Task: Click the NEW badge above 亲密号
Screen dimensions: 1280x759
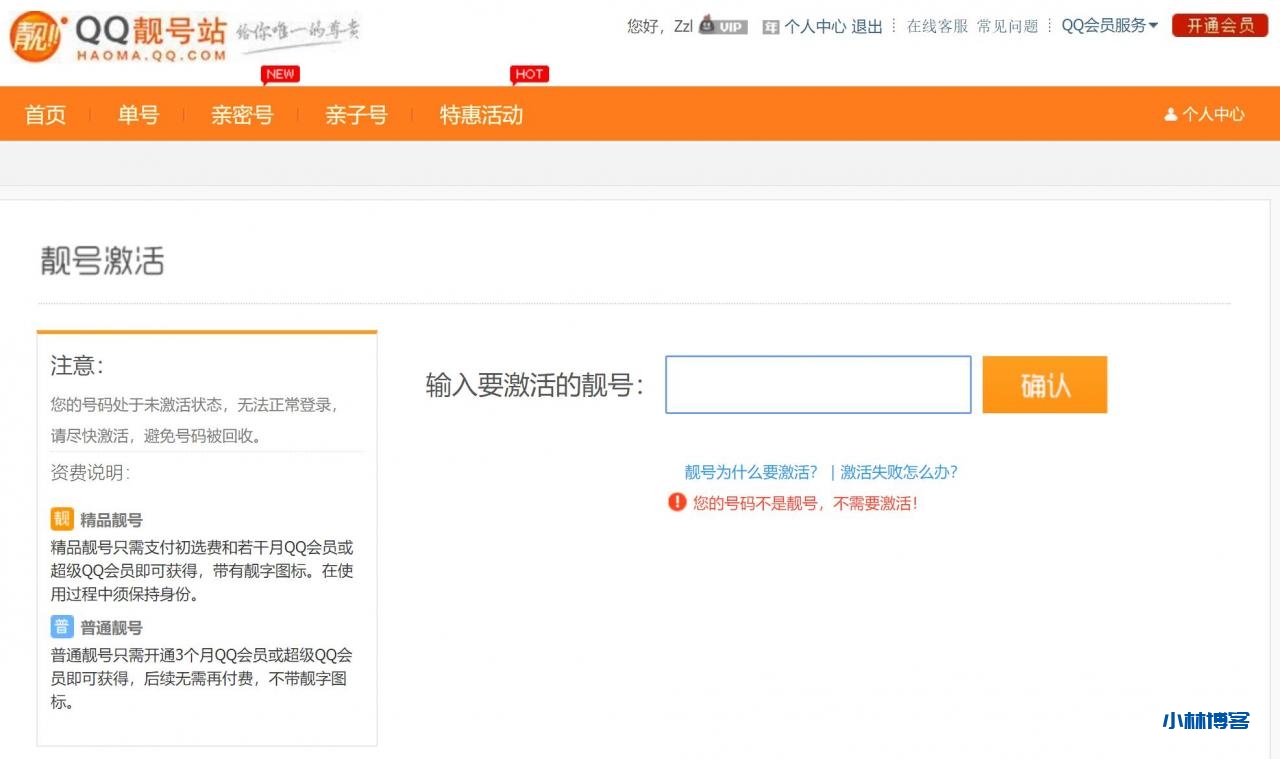Action: 280,74
